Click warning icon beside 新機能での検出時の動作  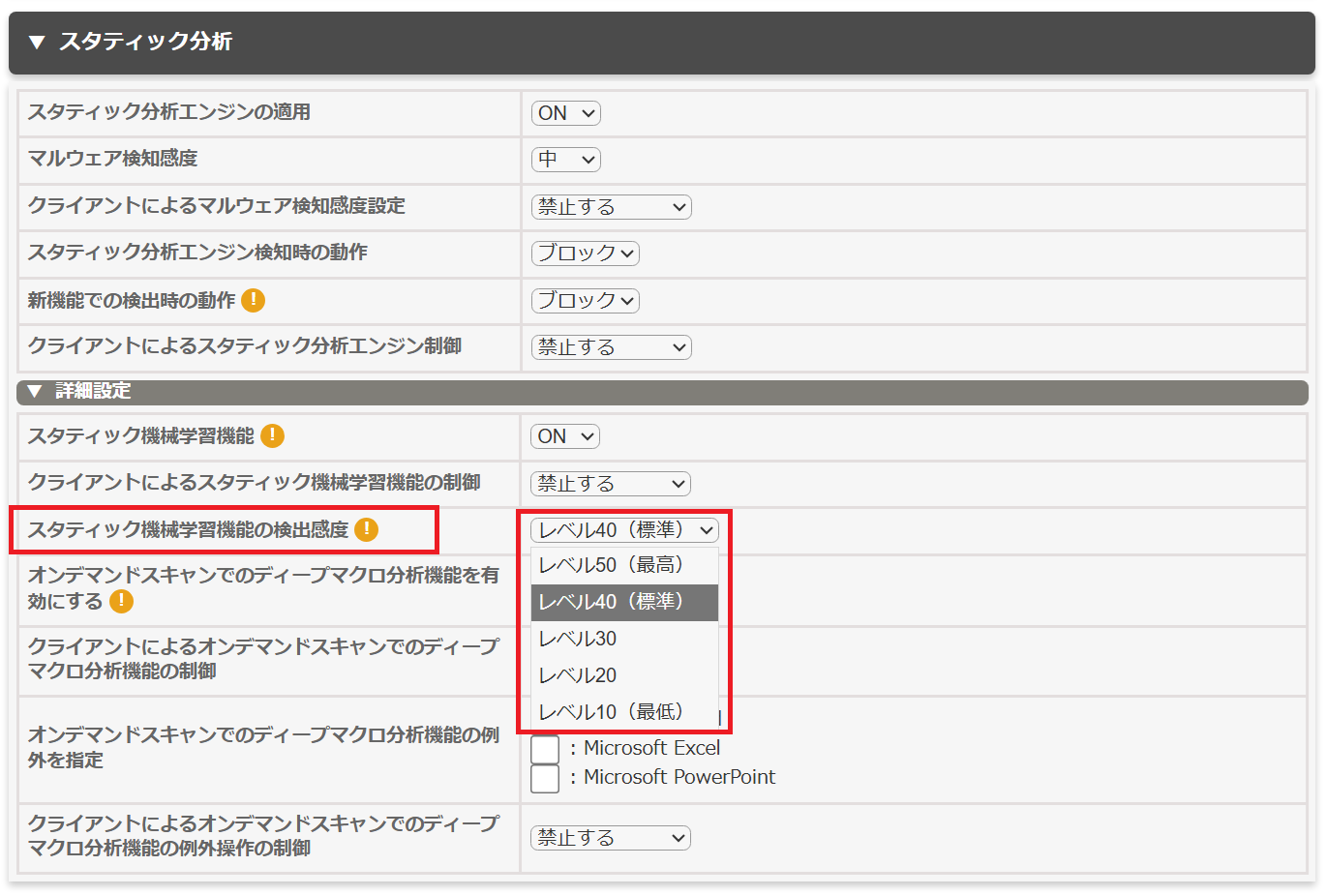(253, 300)
